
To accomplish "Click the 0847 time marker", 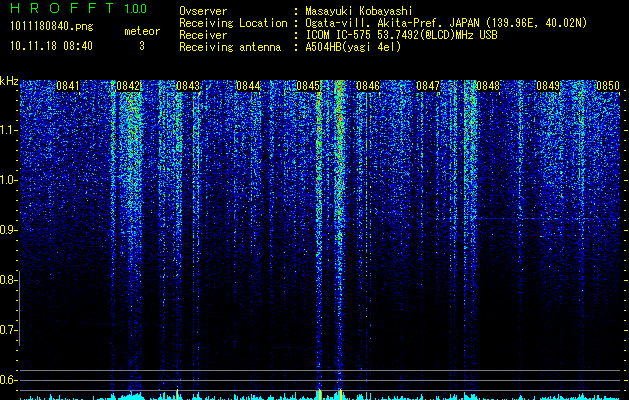I will click(x=428, y=86).
